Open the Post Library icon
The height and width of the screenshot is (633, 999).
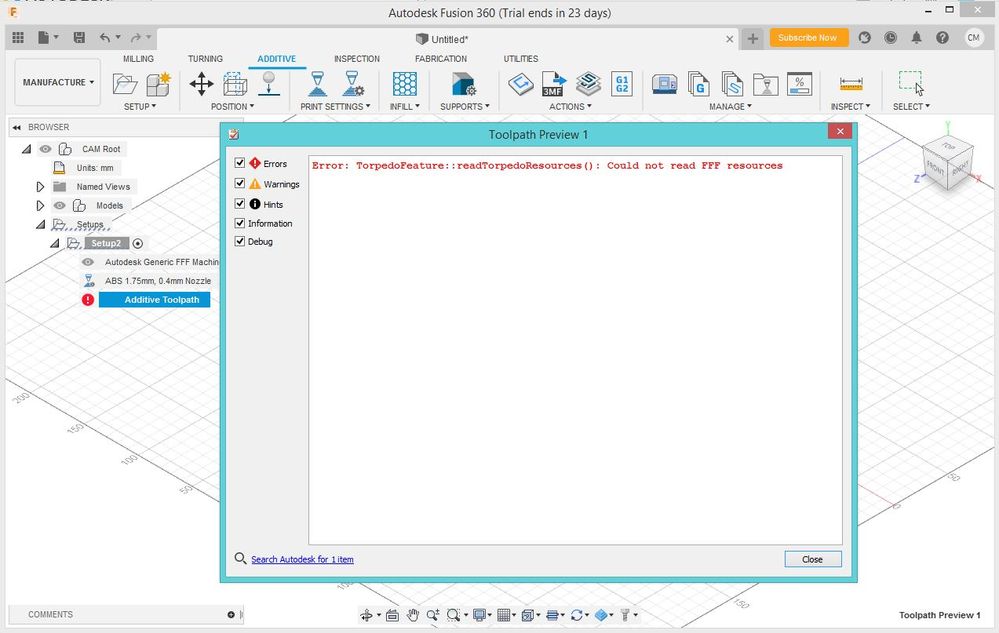698,83
